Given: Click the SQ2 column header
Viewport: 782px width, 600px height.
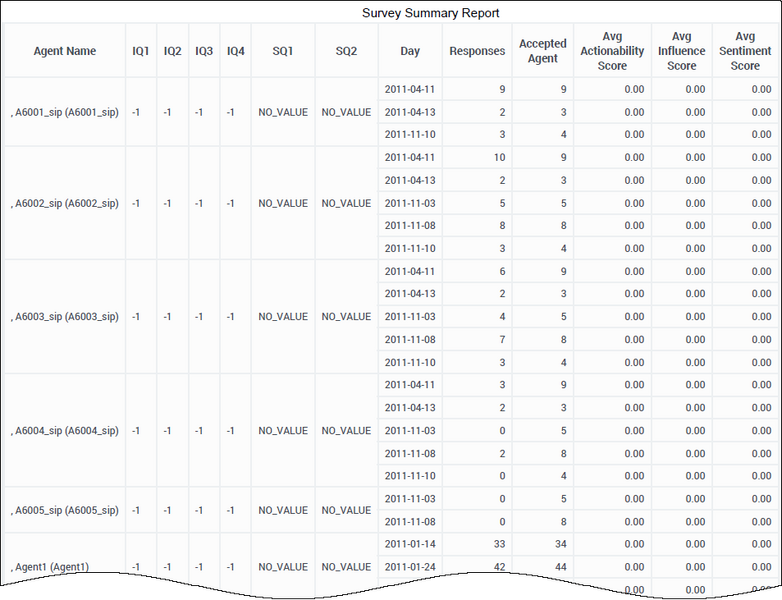Looking at the screenshot, I should click(x=346, y=51).
